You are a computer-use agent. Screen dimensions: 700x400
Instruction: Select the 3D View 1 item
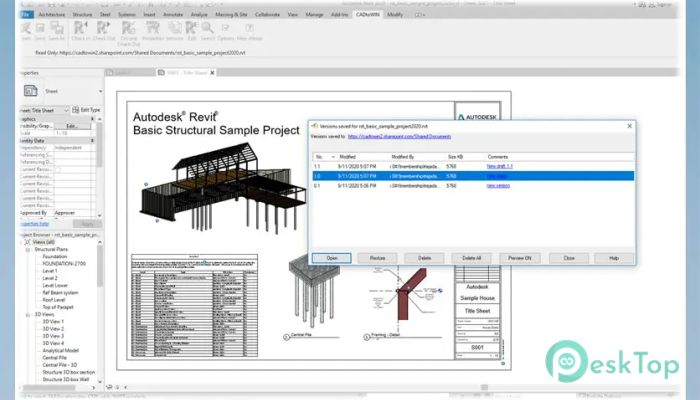pyautogui.click(x=53, y=321)
